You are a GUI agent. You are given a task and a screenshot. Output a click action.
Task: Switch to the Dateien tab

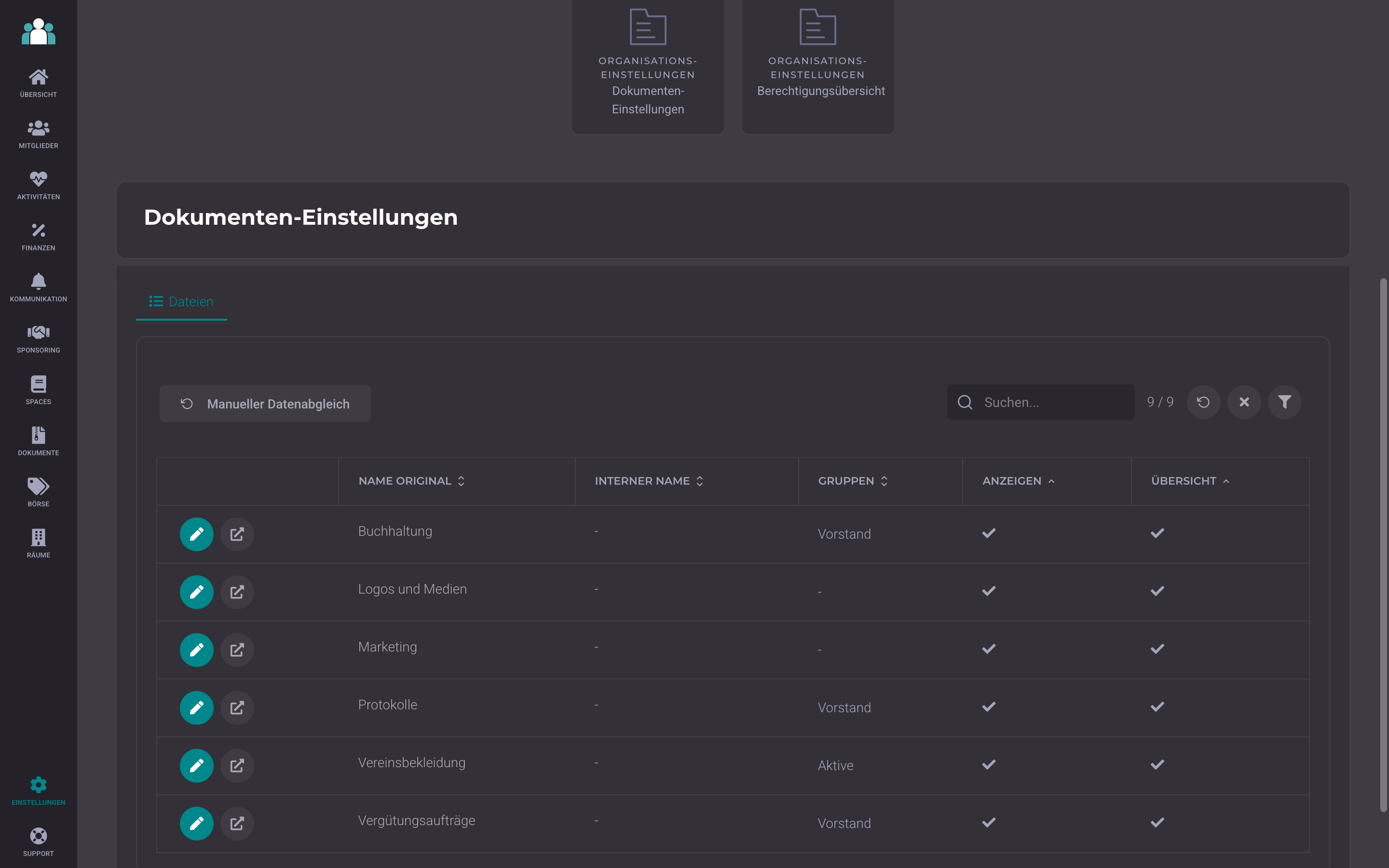pos(181,302)
